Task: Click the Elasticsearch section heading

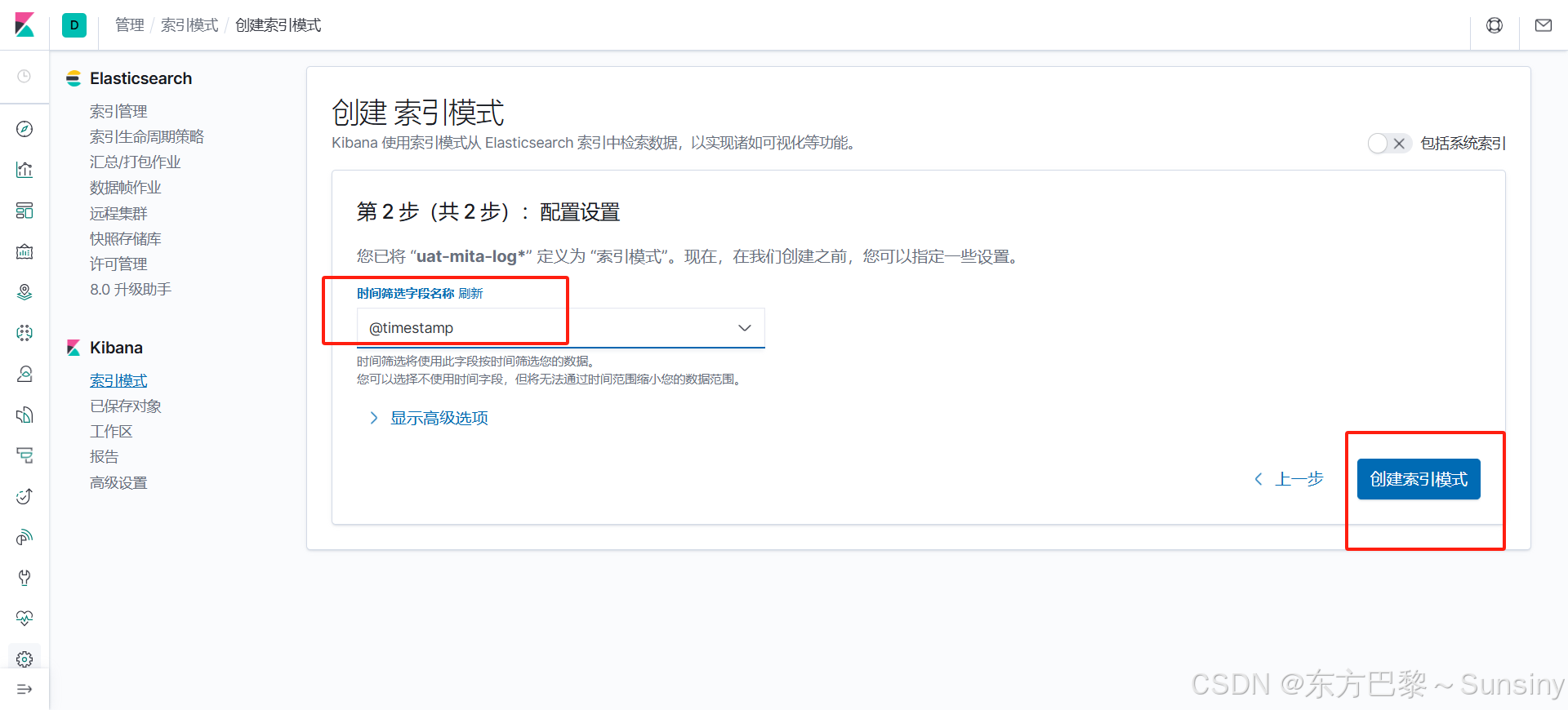Action: point(140,78)
